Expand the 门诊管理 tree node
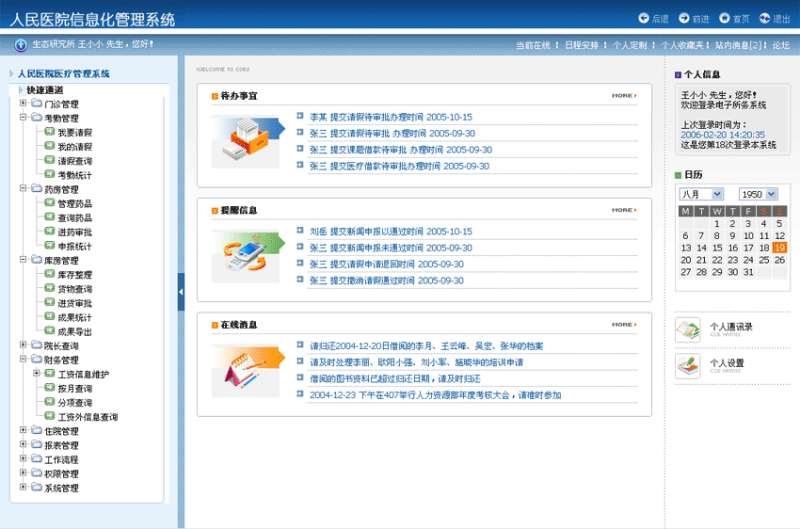Viewport: 800px width, 529px height. click(23, 104)
